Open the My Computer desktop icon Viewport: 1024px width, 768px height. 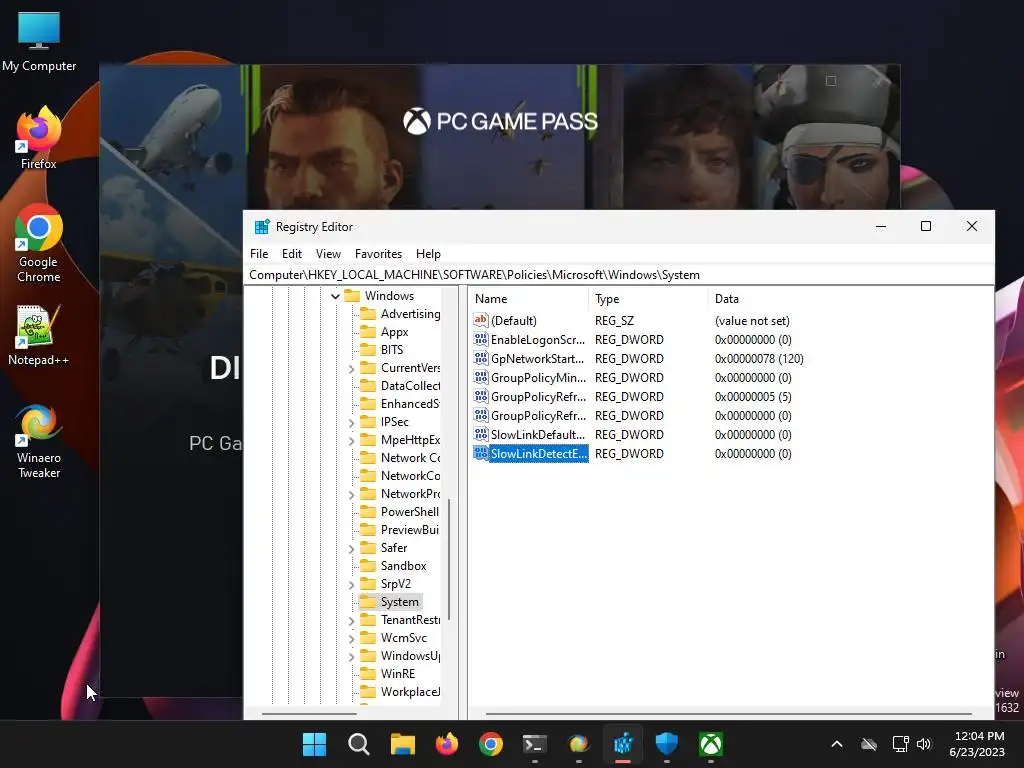(x=39, y=42)
